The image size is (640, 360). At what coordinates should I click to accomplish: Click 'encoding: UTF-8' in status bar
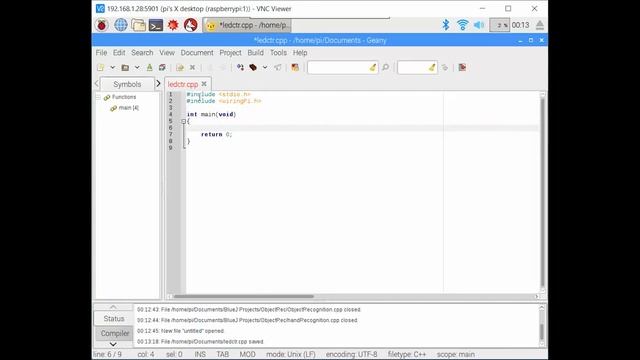(x=351, y=354)
